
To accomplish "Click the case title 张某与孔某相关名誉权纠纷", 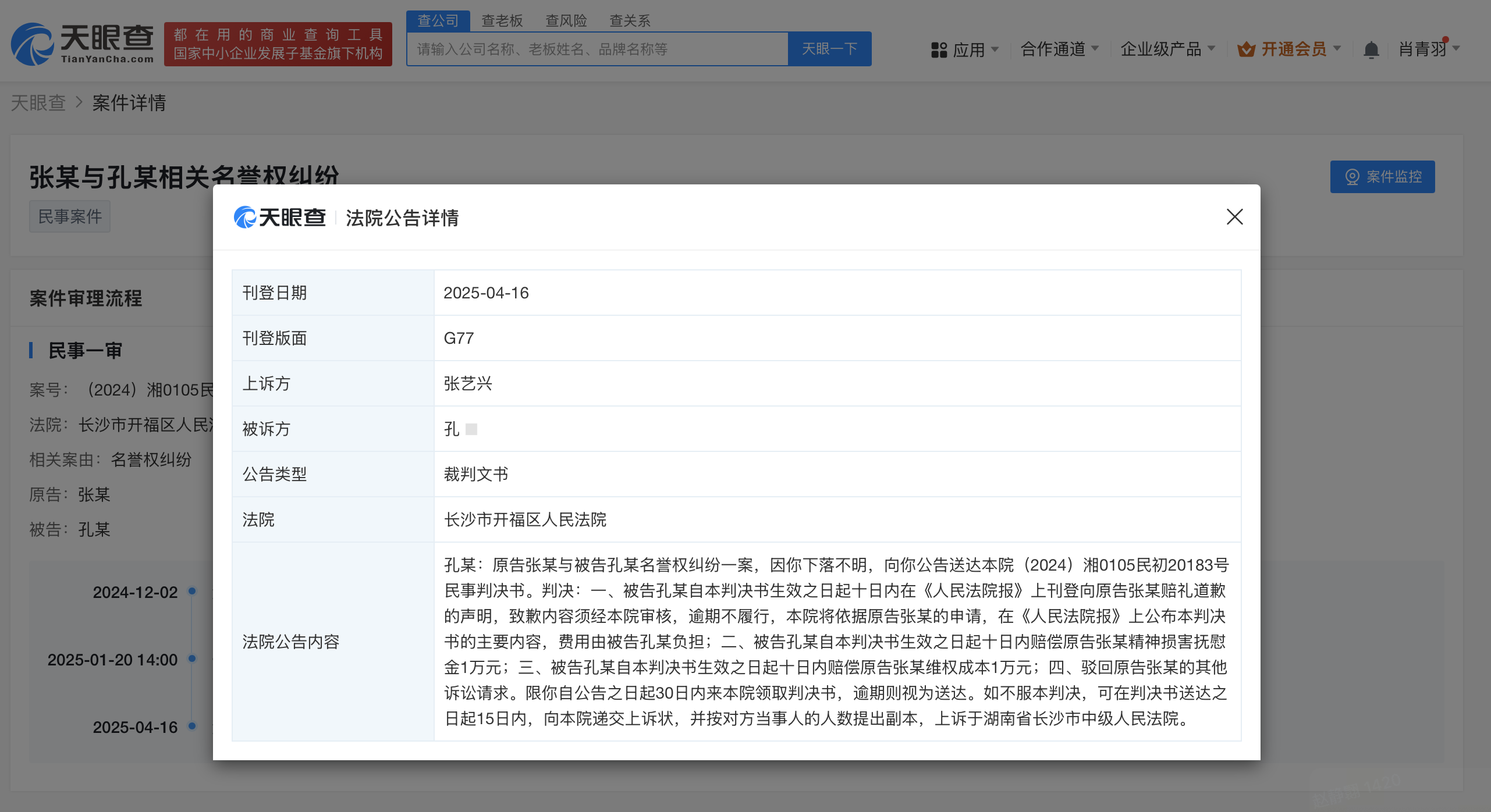I will point(184,176).
